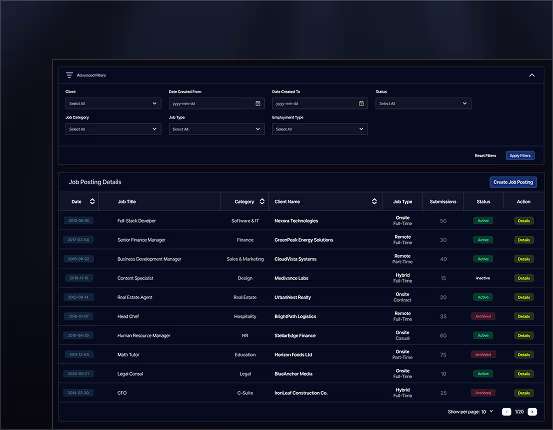Open Details for Head Chef row
Screen dimensions: 553x430
tap(524, 316)
